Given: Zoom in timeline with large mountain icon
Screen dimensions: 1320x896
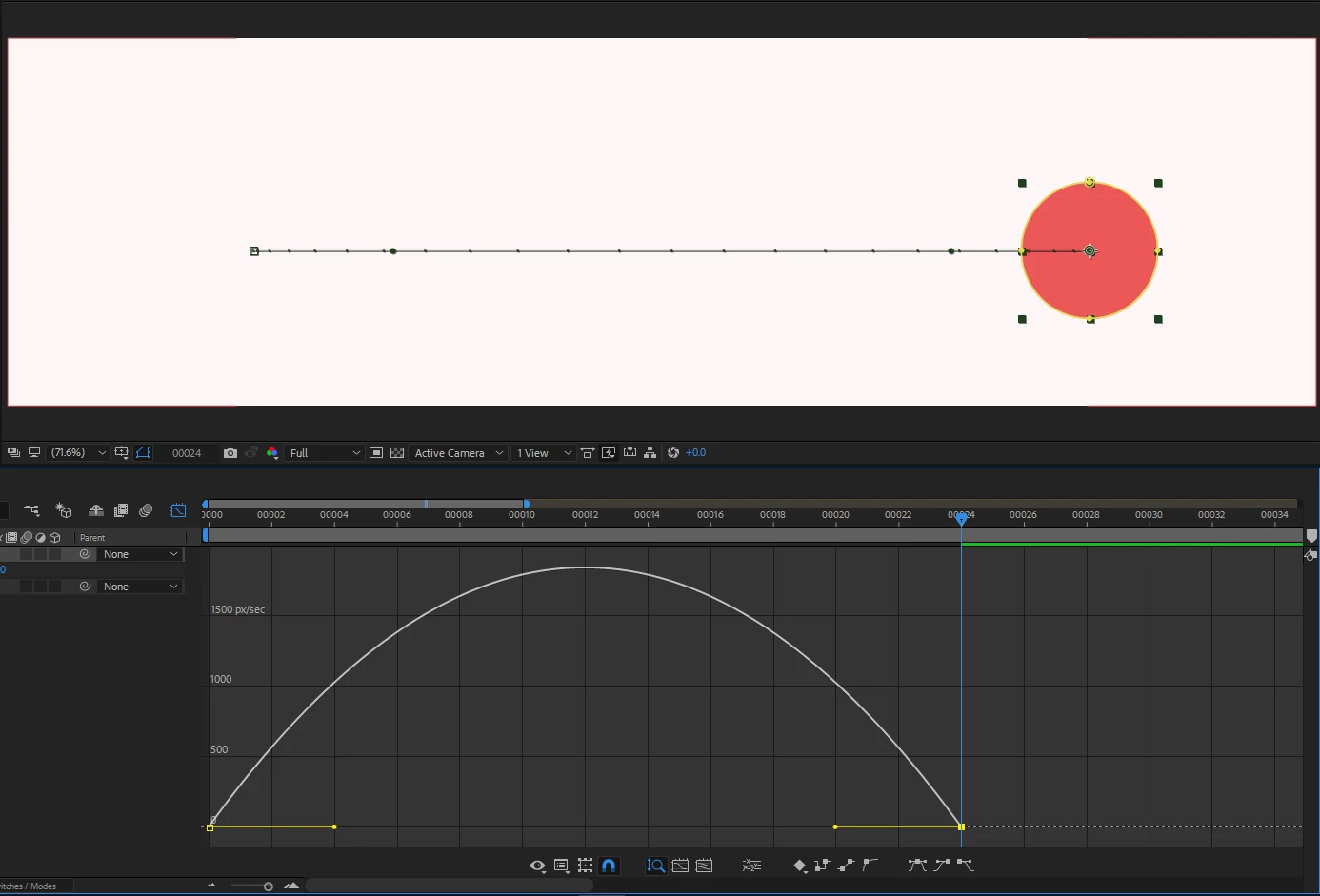Looking at the screenshot, I should pos(291,886).
